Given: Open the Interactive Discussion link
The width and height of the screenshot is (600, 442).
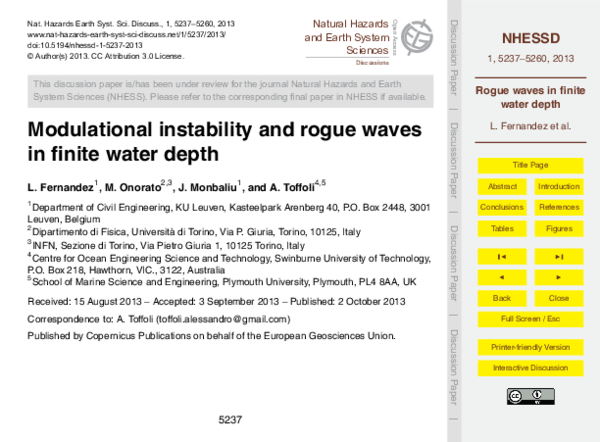Looking at the screenshot, I should (x=530, y=368).
